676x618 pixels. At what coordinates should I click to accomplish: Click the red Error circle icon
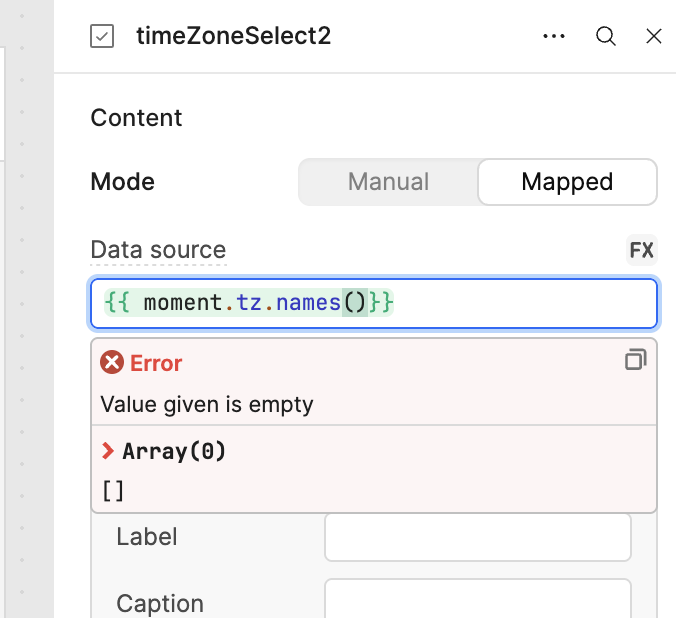pos(112,362)
